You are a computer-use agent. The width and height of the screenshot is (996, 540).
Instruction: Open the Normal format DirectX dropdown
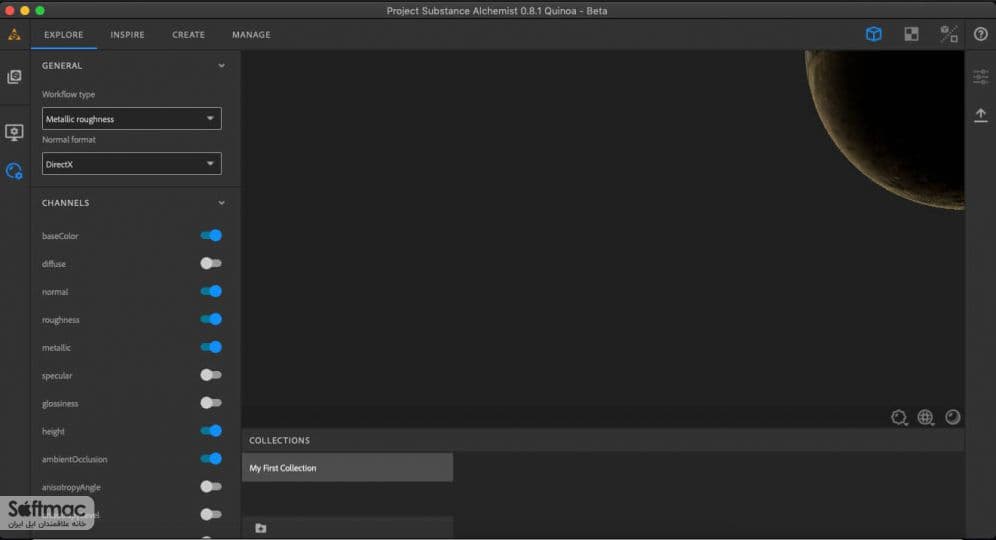[131, 164]
